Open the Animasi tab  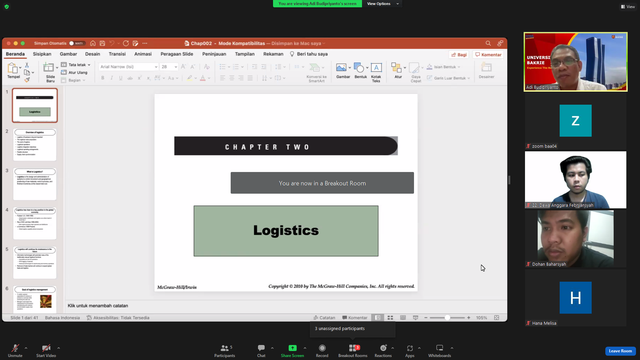tap(143, 54)
